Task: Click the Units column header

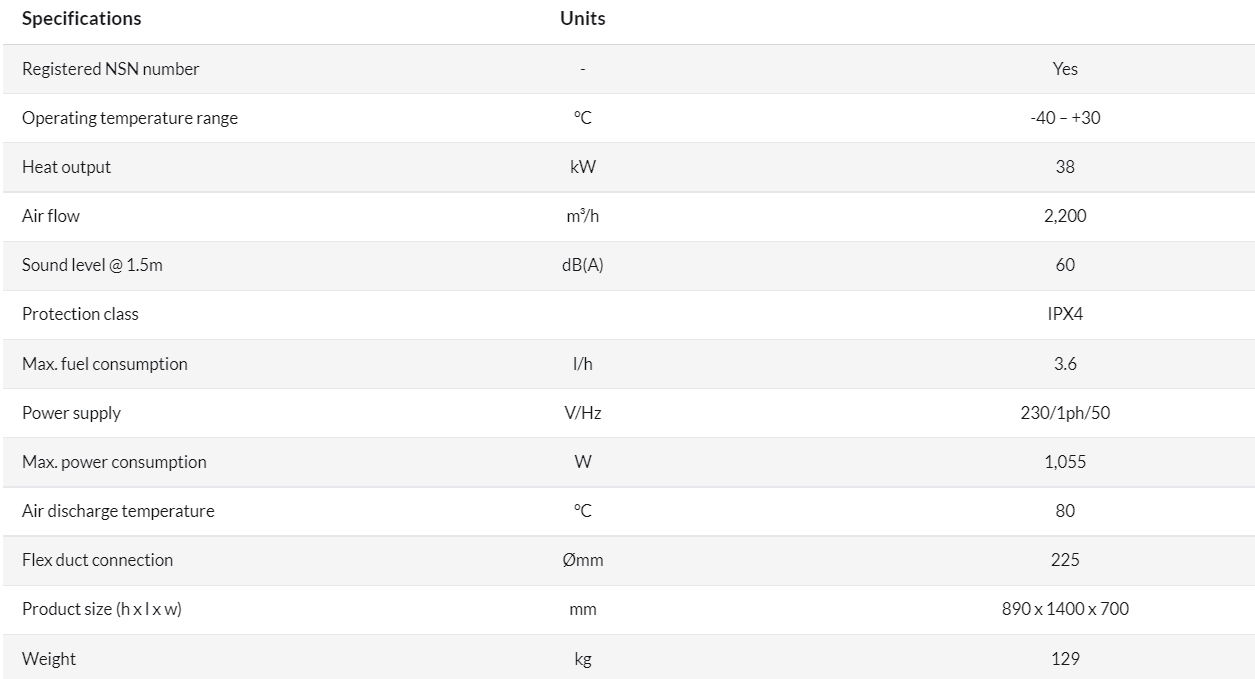Action: click(583, 19)
